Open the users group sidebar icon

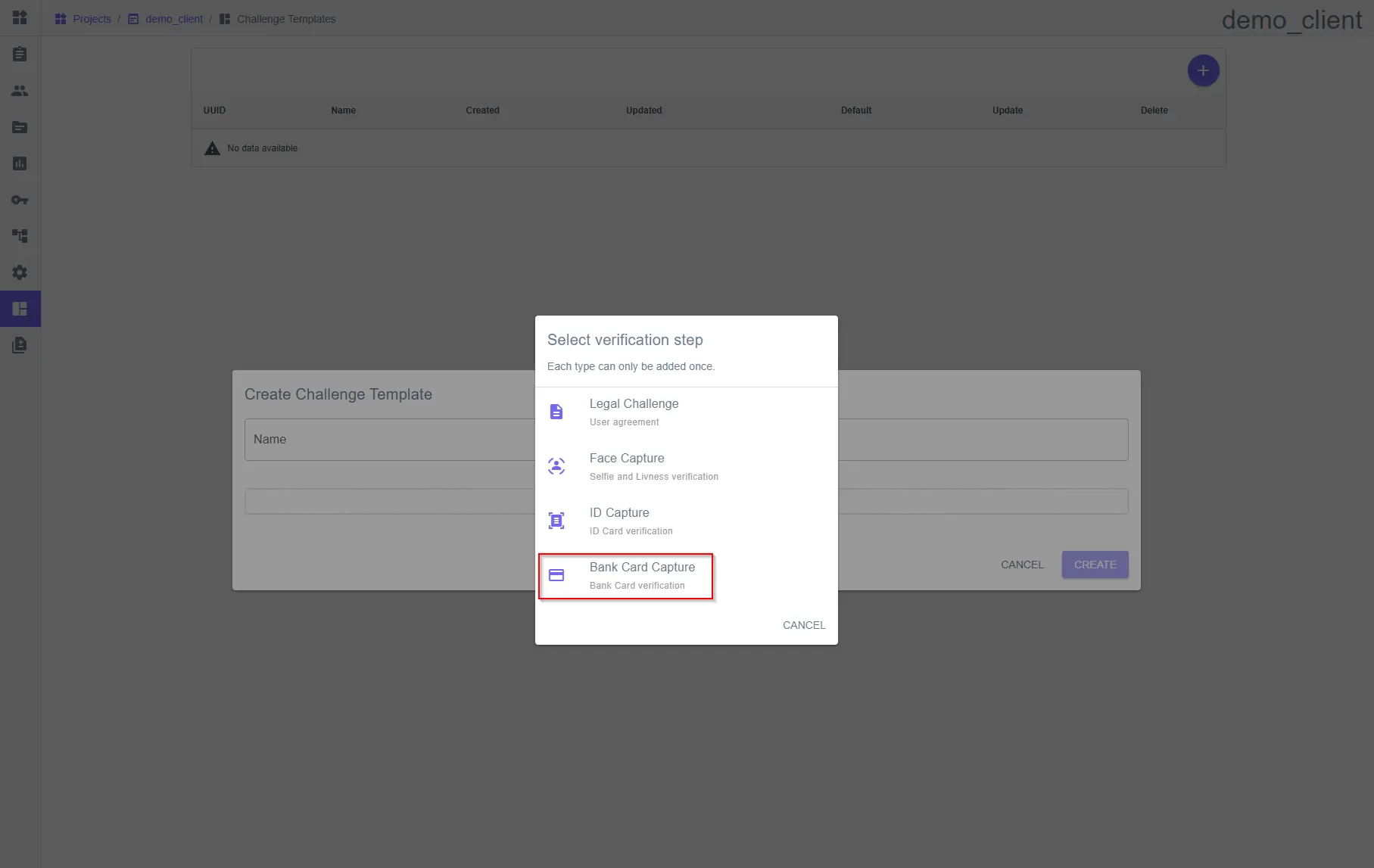tap(20, 91)
